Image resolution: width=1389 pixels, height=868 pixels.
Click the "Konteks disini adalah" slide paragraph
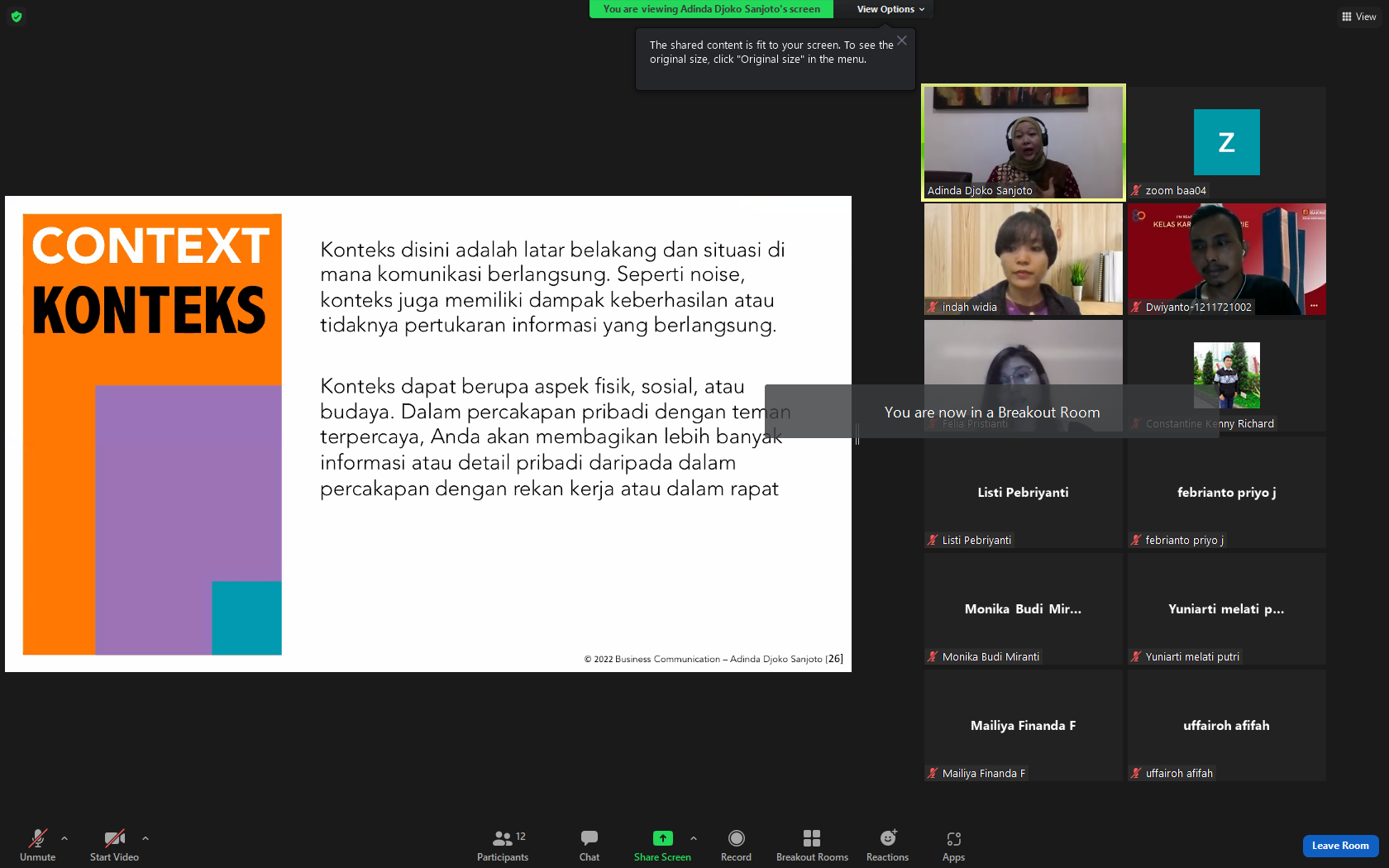click(x=552, y=287)
